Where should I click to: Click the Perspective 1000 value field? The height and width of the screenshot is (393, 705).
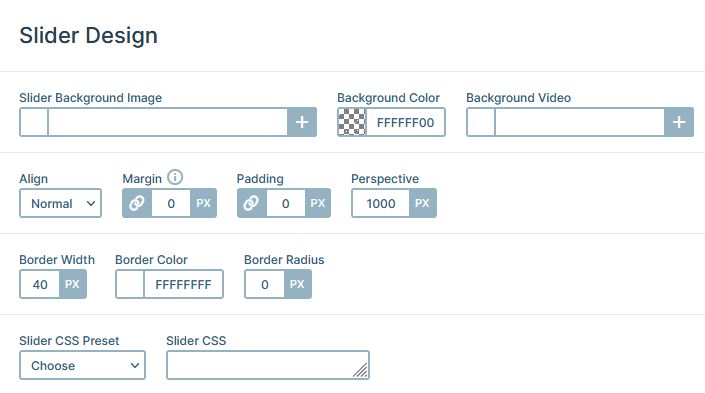click(380, 203)
